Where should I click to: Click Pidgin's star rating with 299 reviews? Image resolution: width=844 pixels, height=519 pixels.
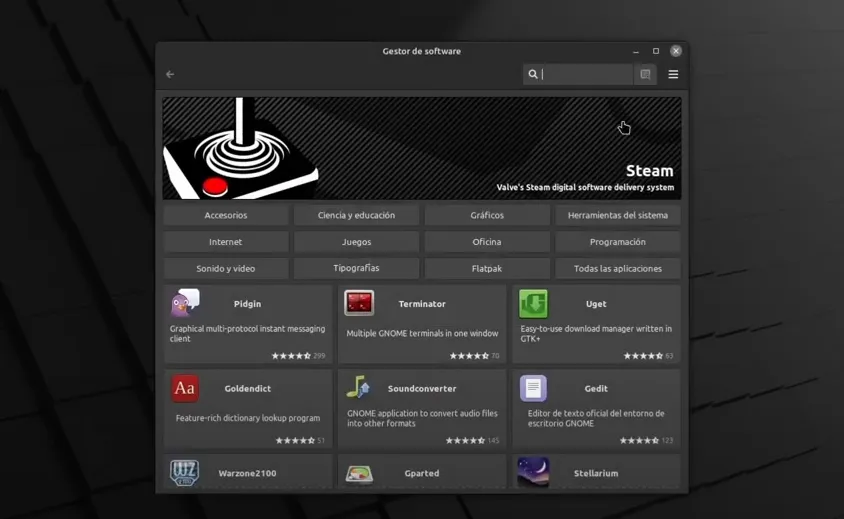tap(298, 356)
